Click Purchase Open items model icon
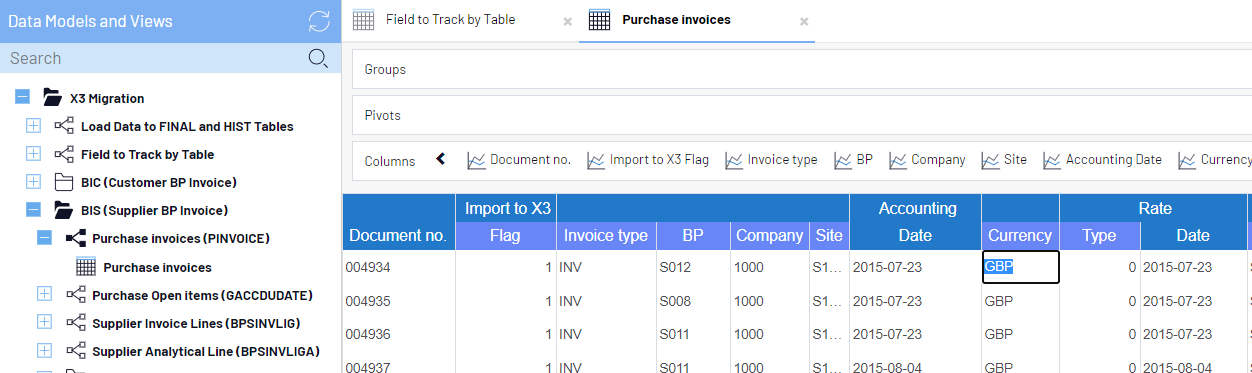1252x373 pixels. (x=75, y=294)
